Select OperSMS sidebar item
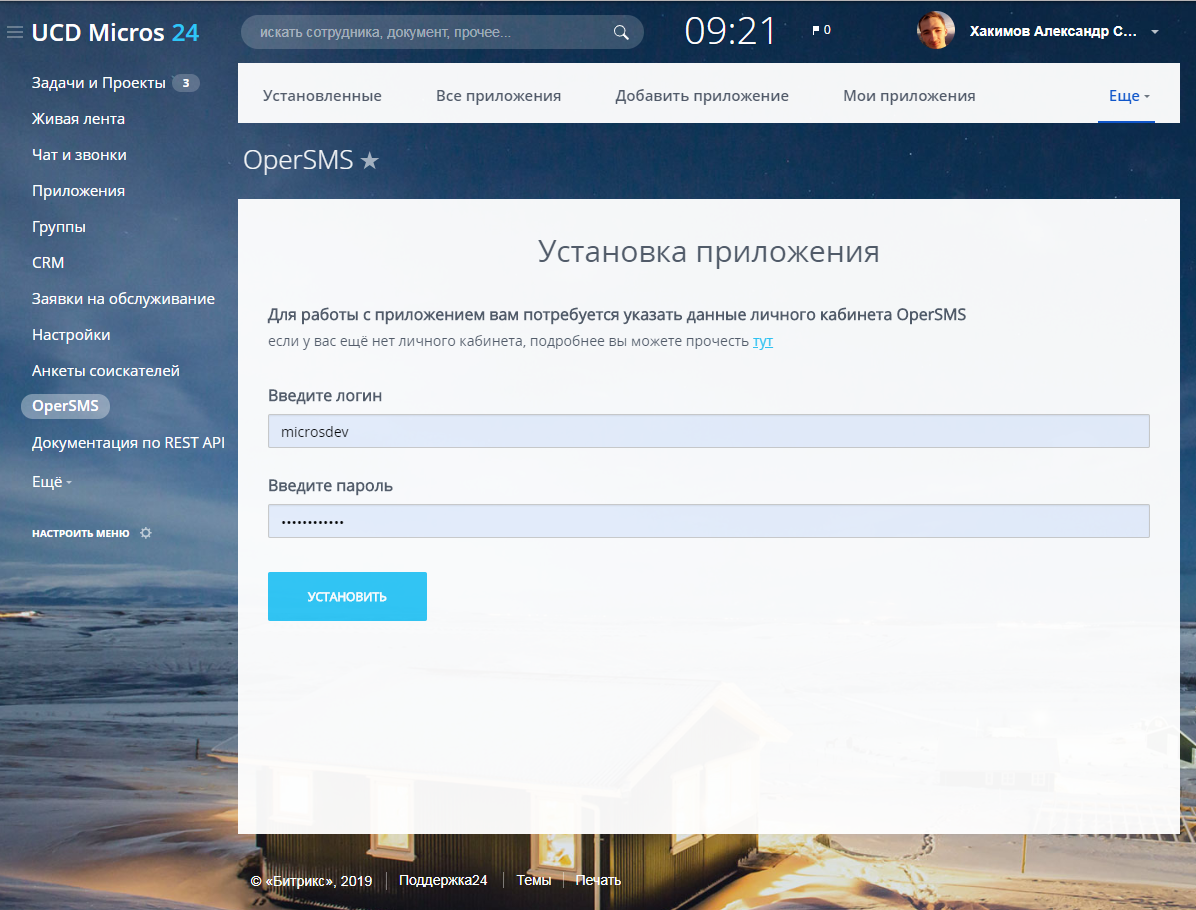The height and width of the screenshot is (910, 1196). pyautogui.click(x=66, y=406)
